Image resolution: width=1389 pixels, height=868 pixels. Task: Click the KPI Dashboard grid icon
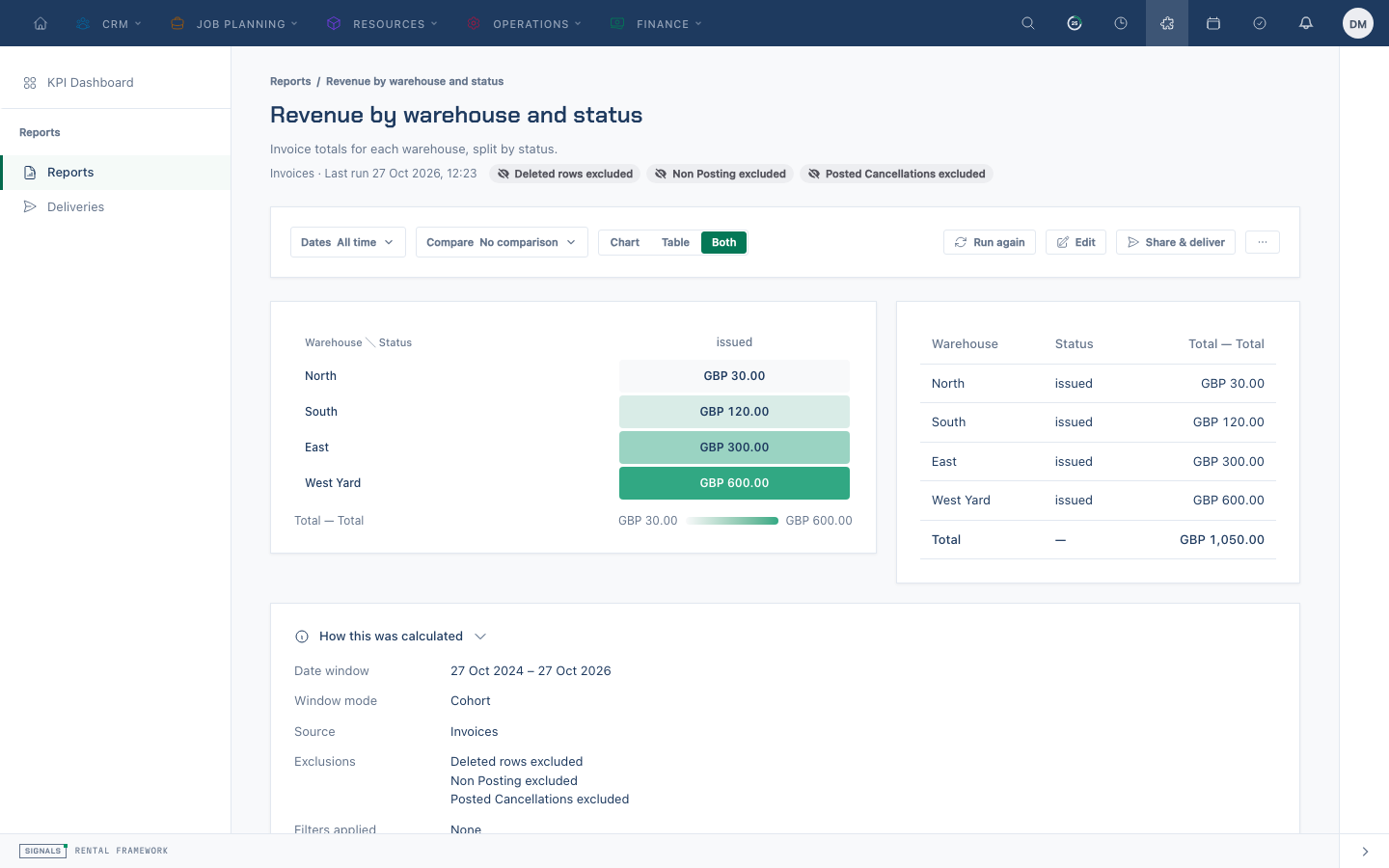(x=30, y=83)
